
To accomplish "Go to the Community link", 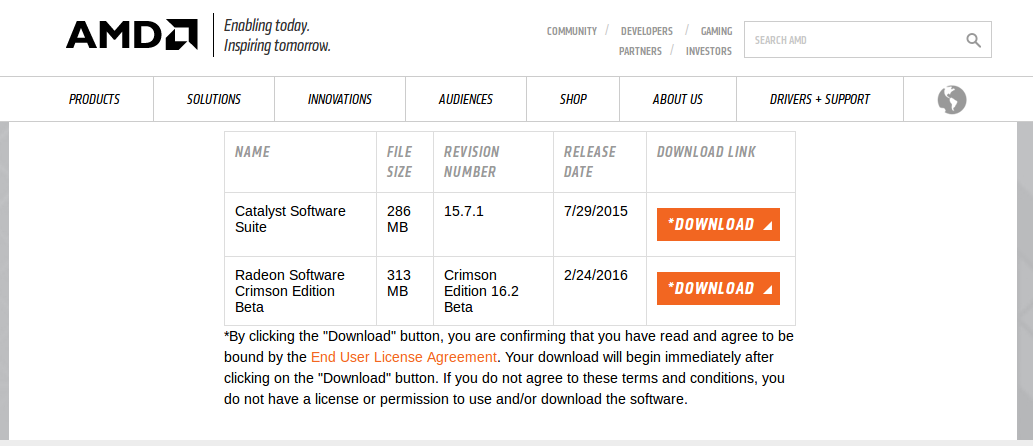I will [x=572, y=31].
